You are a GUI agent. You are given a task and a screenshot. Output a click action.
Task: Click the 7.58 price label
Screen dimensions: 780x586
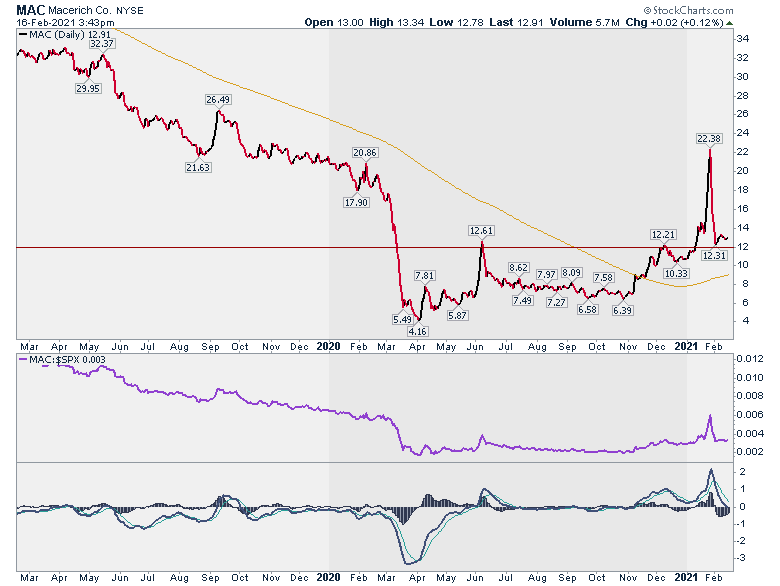pos(603,278)
